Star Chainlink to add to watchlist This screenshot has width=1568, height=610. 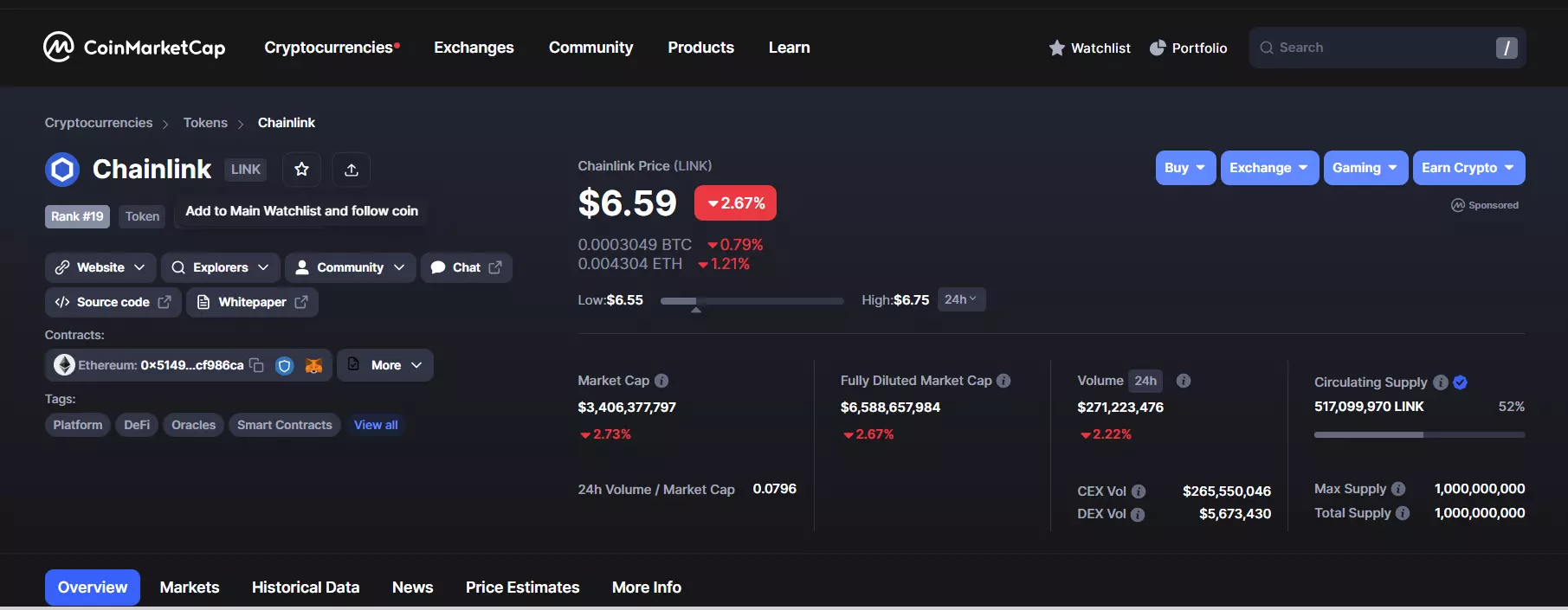(301, 170)
